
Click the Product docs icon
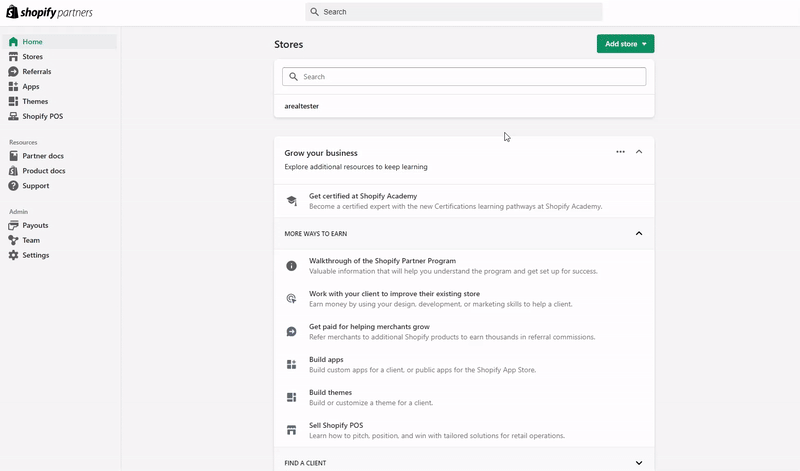13,170
